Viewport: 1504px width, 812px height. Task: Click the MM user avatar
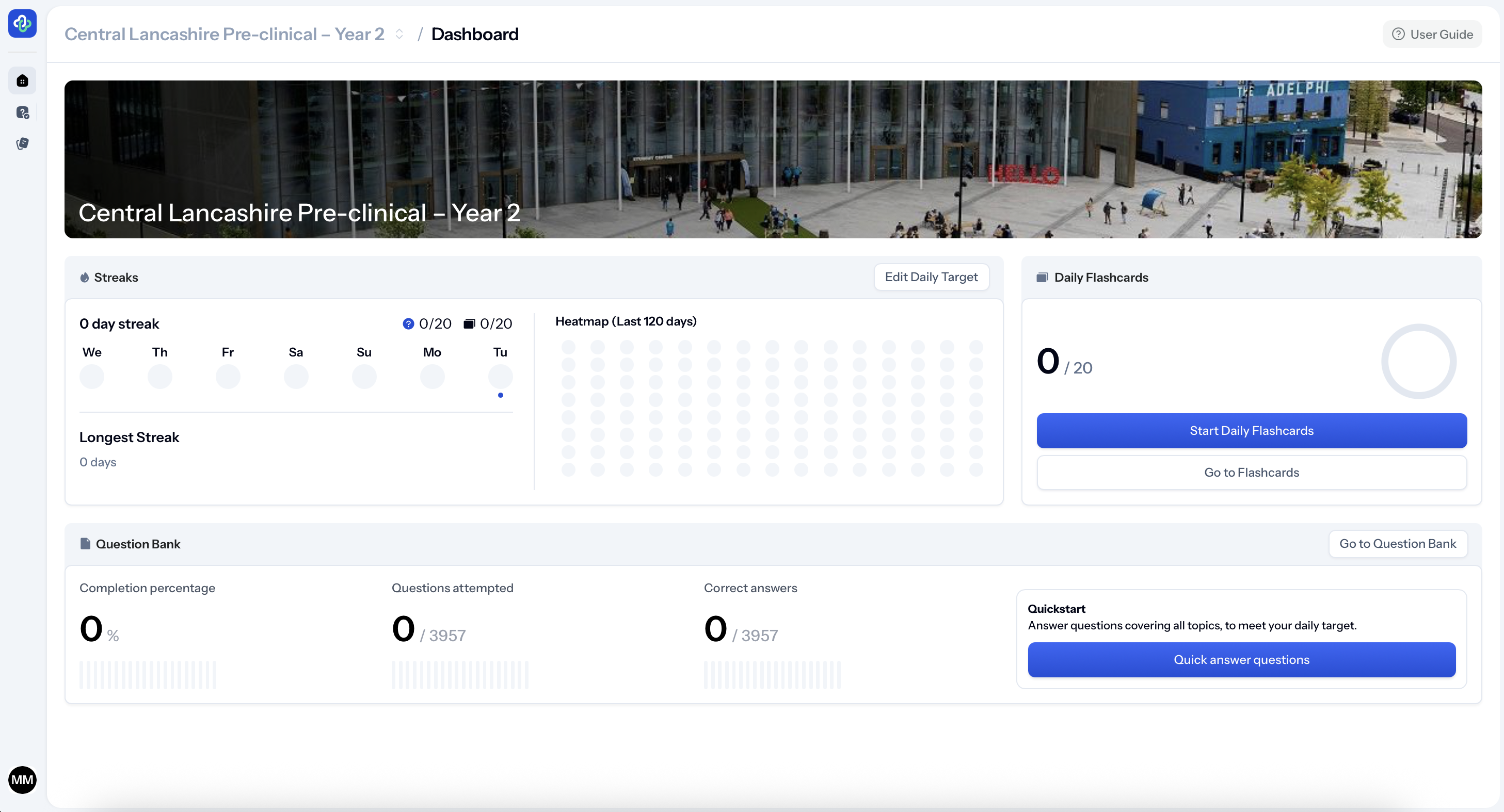coord(22,780)
